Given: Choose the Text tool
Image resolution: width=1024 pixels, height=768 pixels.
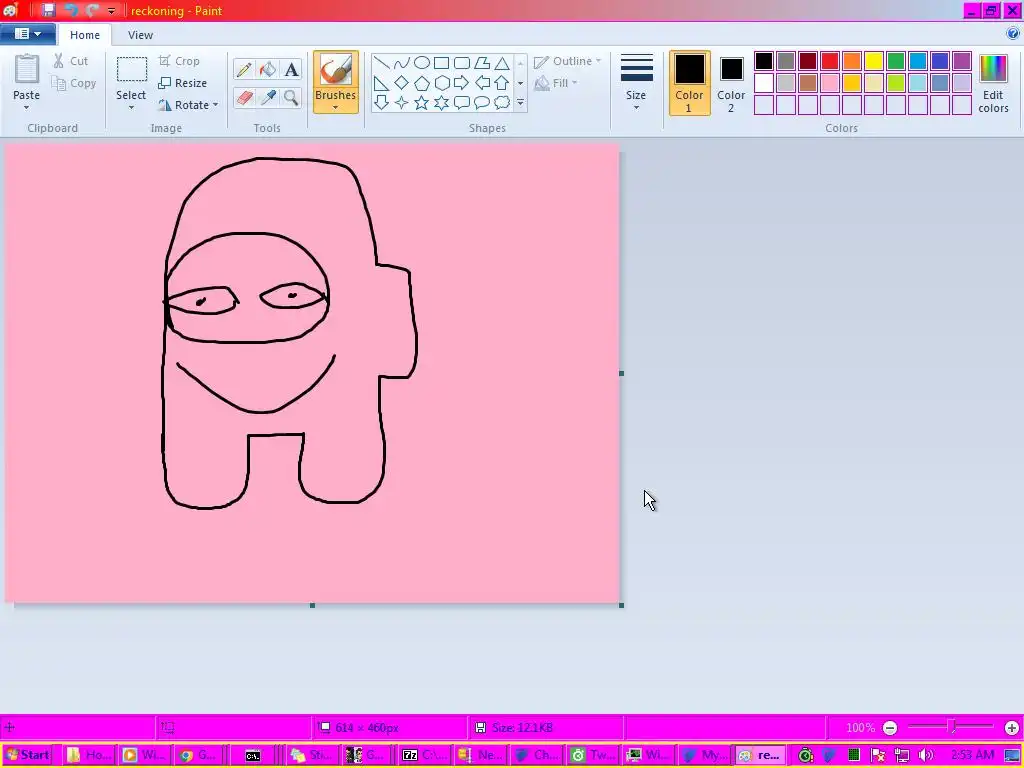Looking at the screenshot, I should click(291, 69).
